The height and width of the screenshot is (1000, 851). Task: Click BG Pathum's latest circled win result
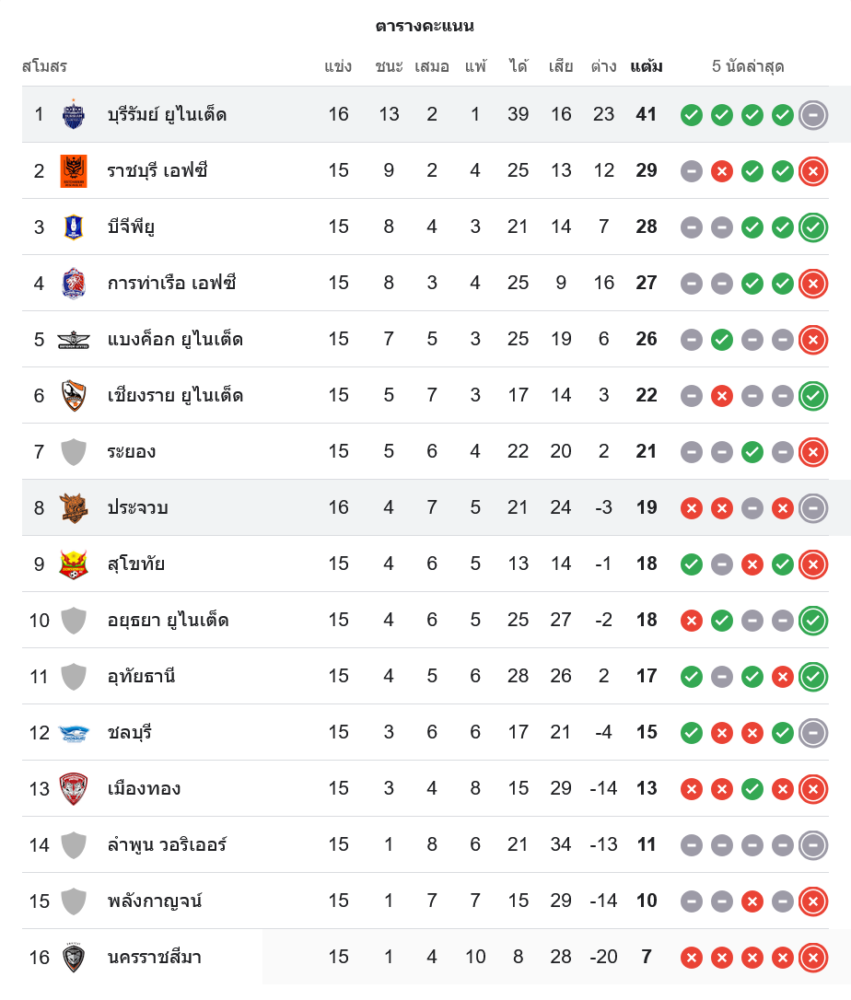click(813, 227)
